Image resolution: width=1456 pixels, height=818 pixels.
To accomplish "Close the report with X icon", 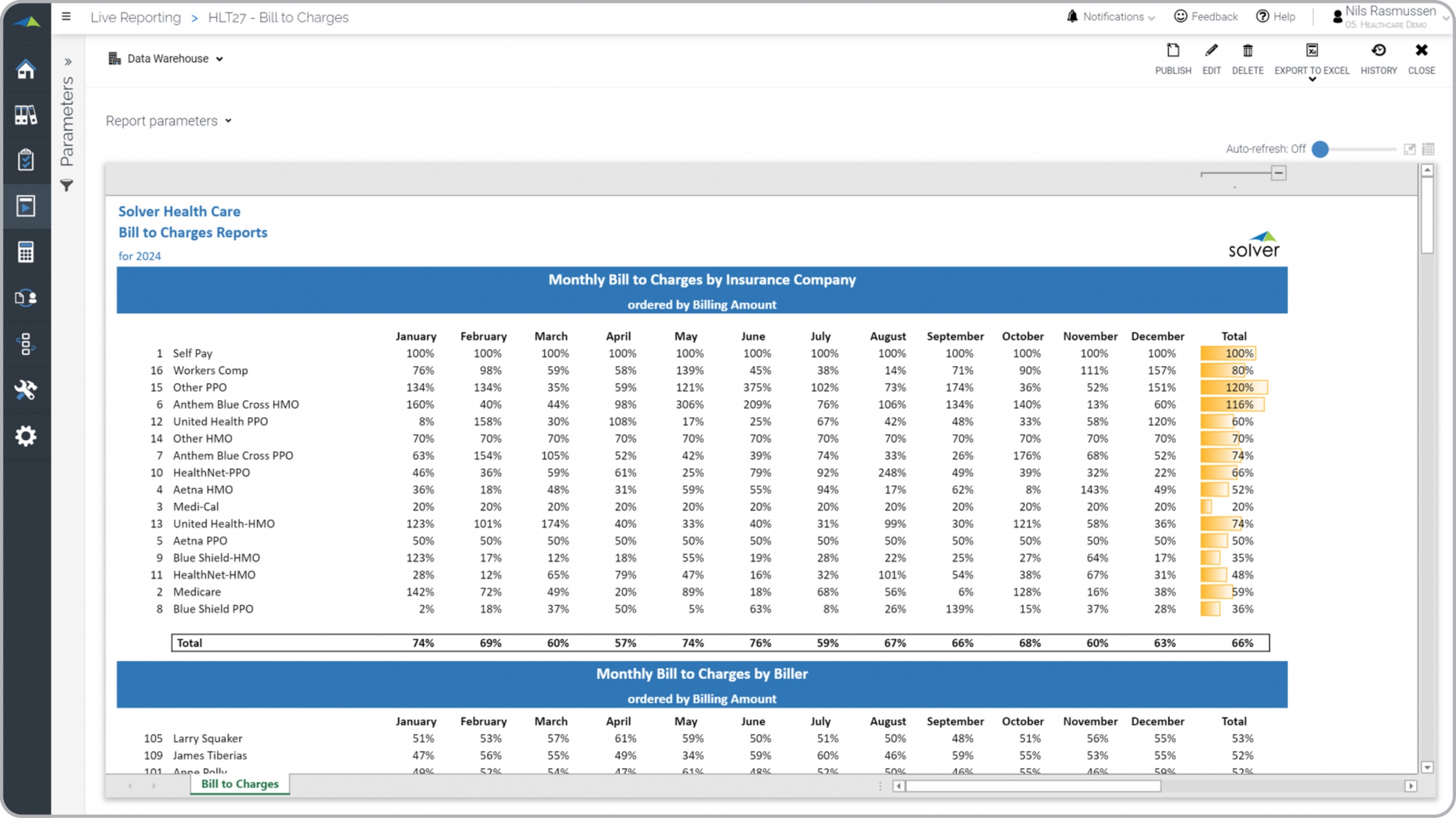I will click(1421, 50).
